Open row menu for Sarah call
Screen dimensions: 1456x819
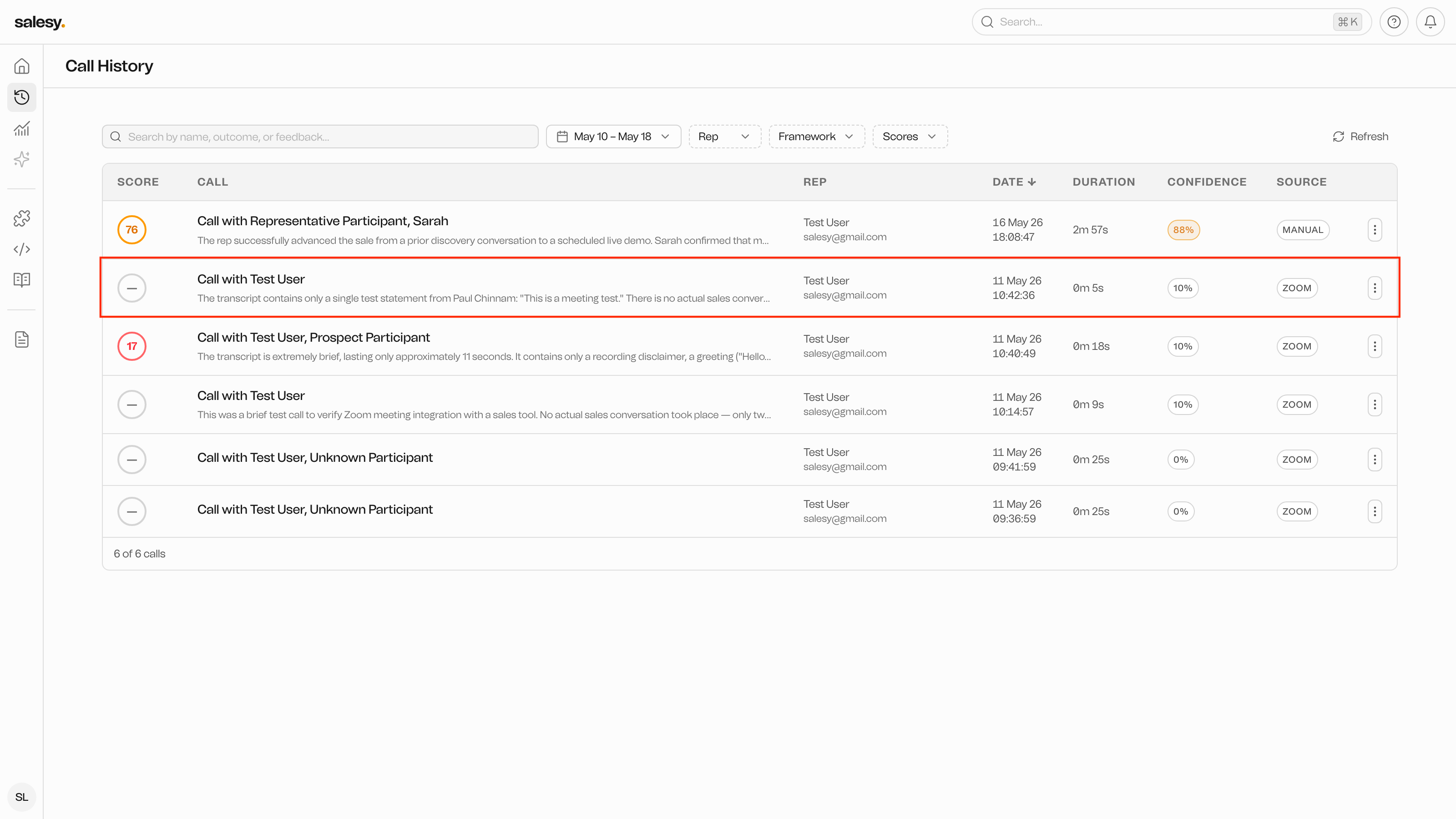coord(1375,230)
